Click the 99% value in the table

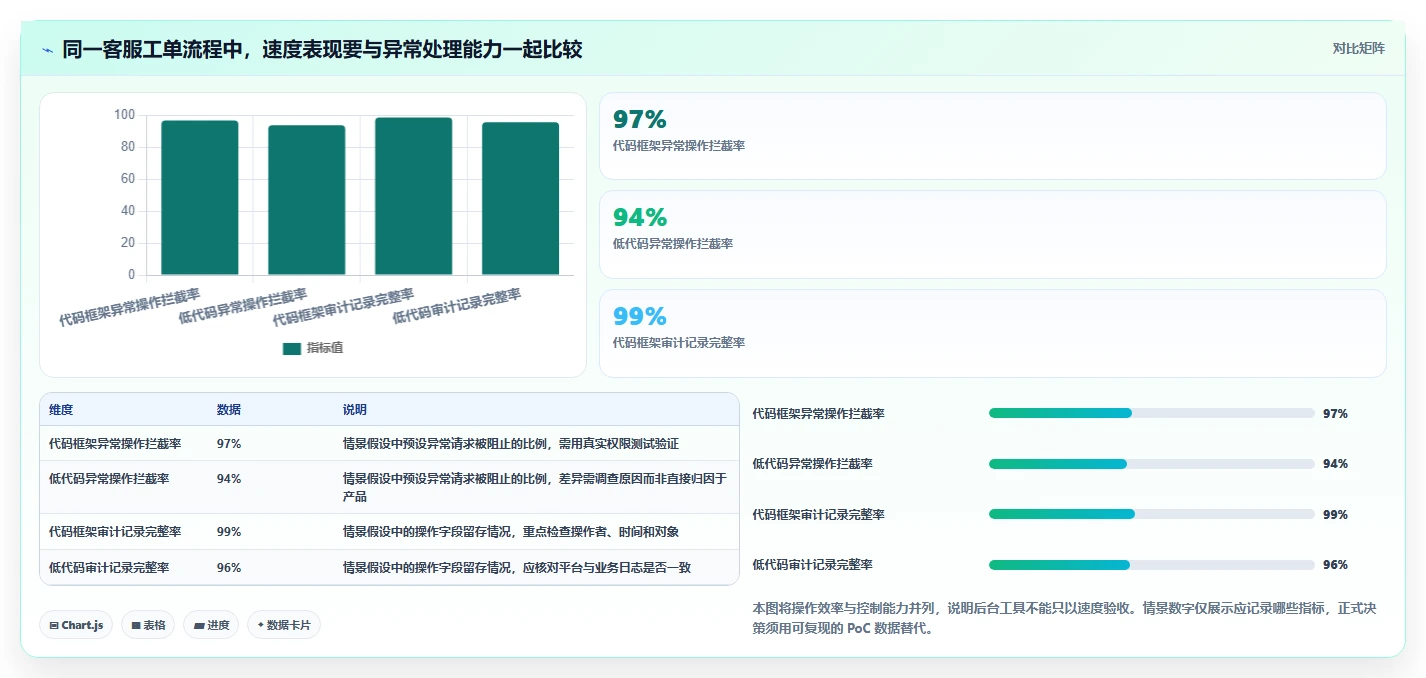(229, 532)
